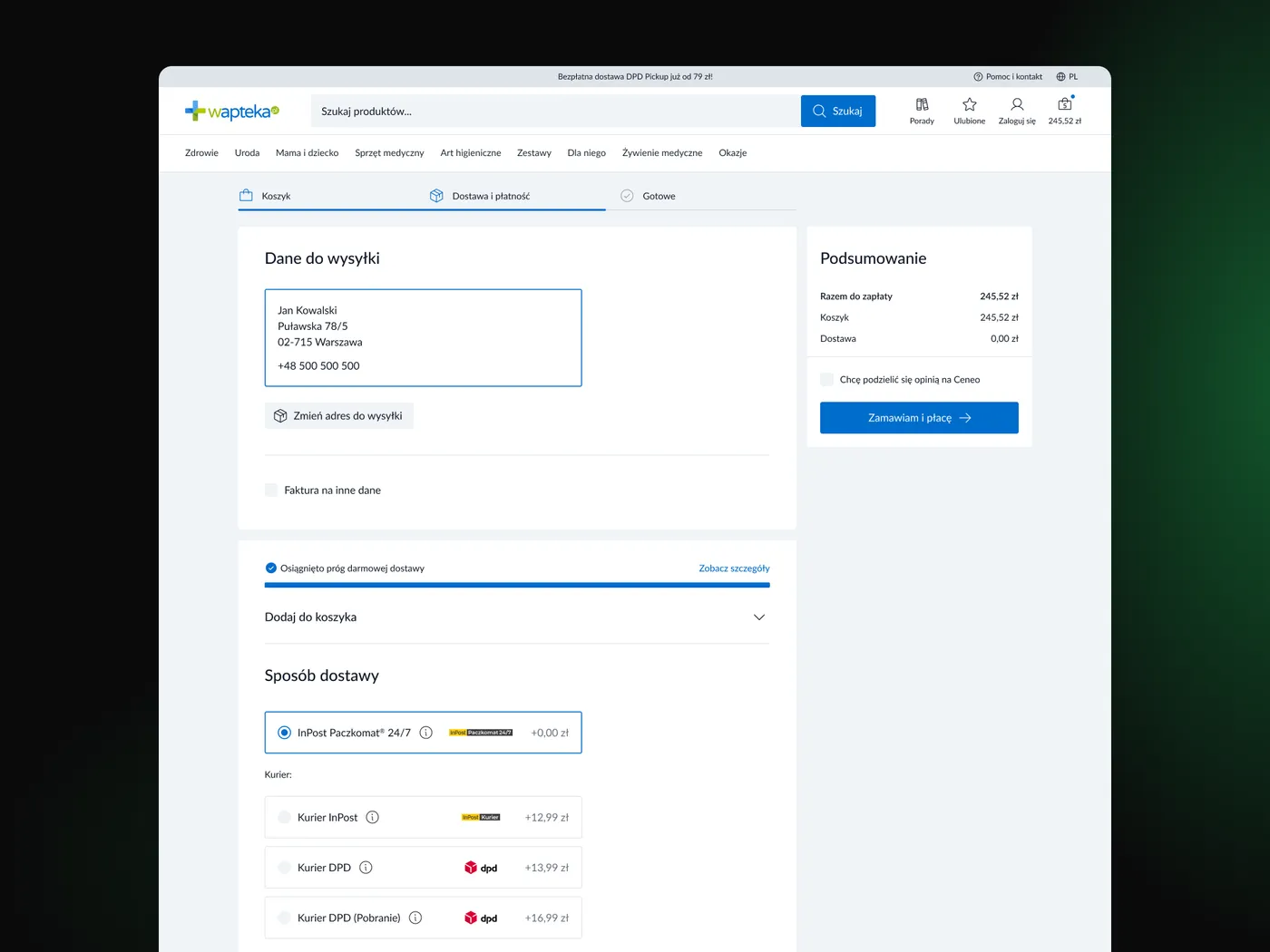Go to Koszyk checkout step
This screenshot has width=1270, height=952.
265,196
